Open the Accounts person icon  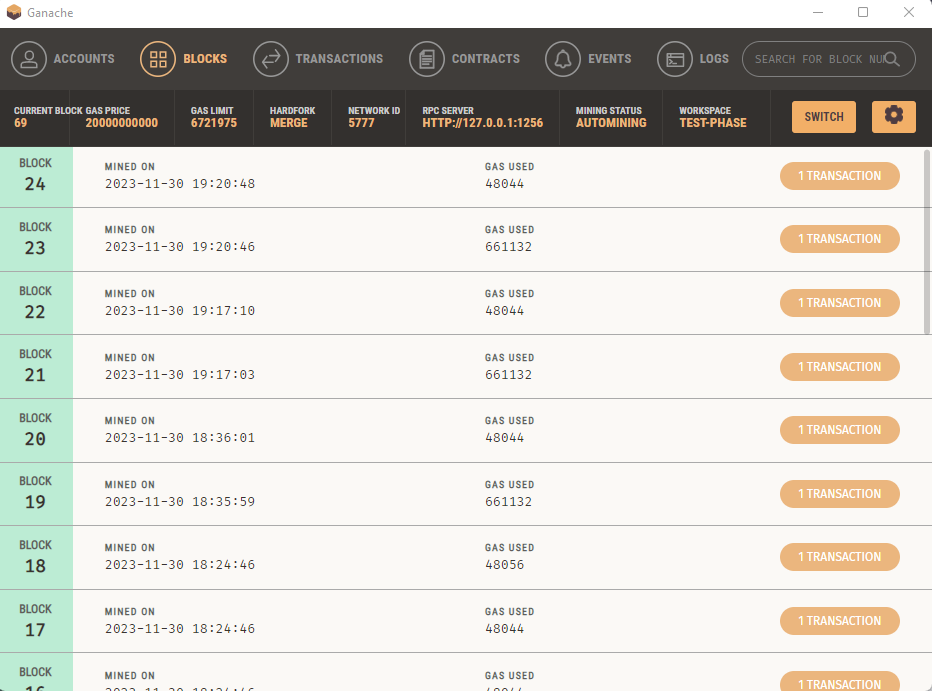(29, 59)
